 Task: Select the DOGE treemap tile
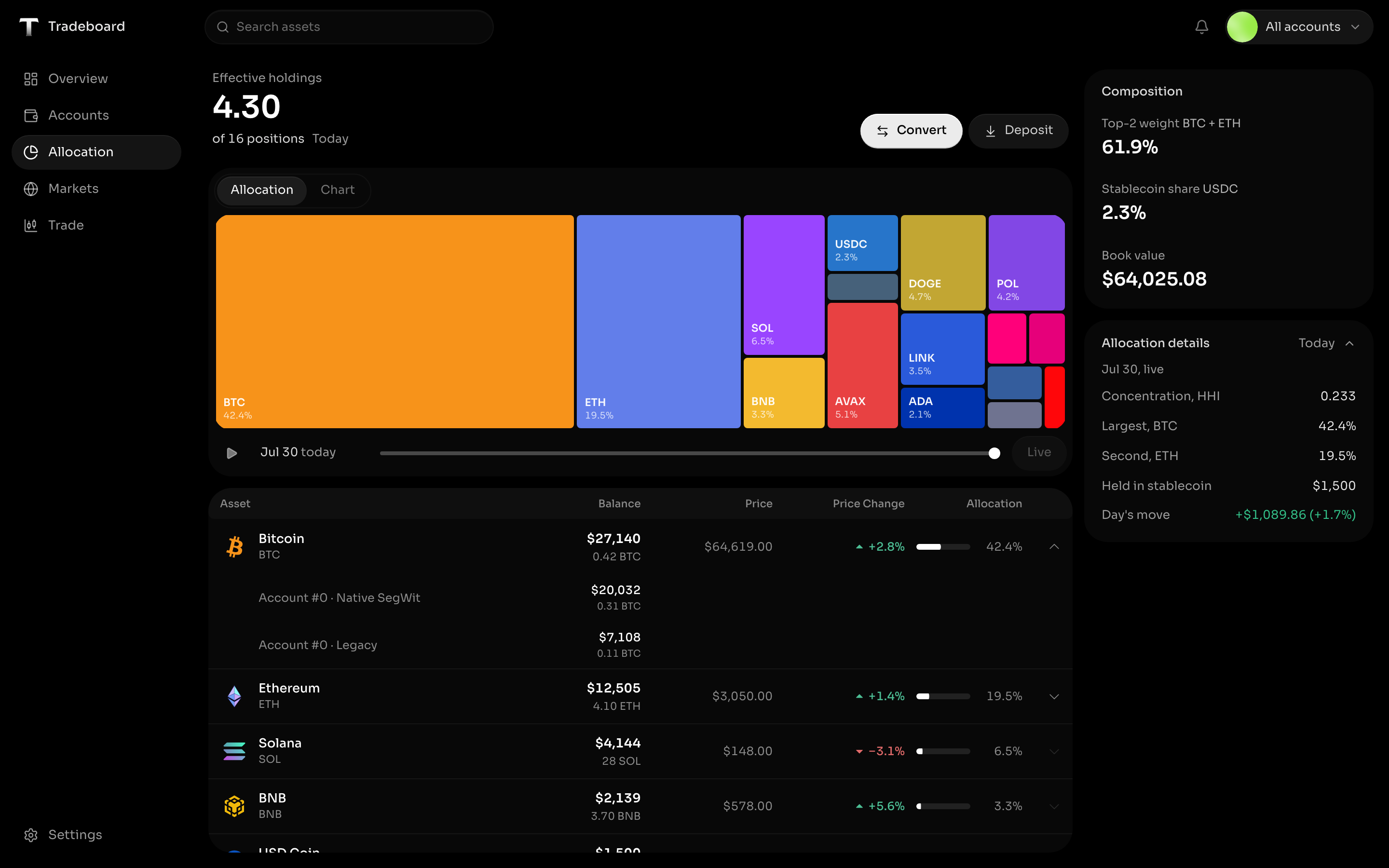point(943,263)
